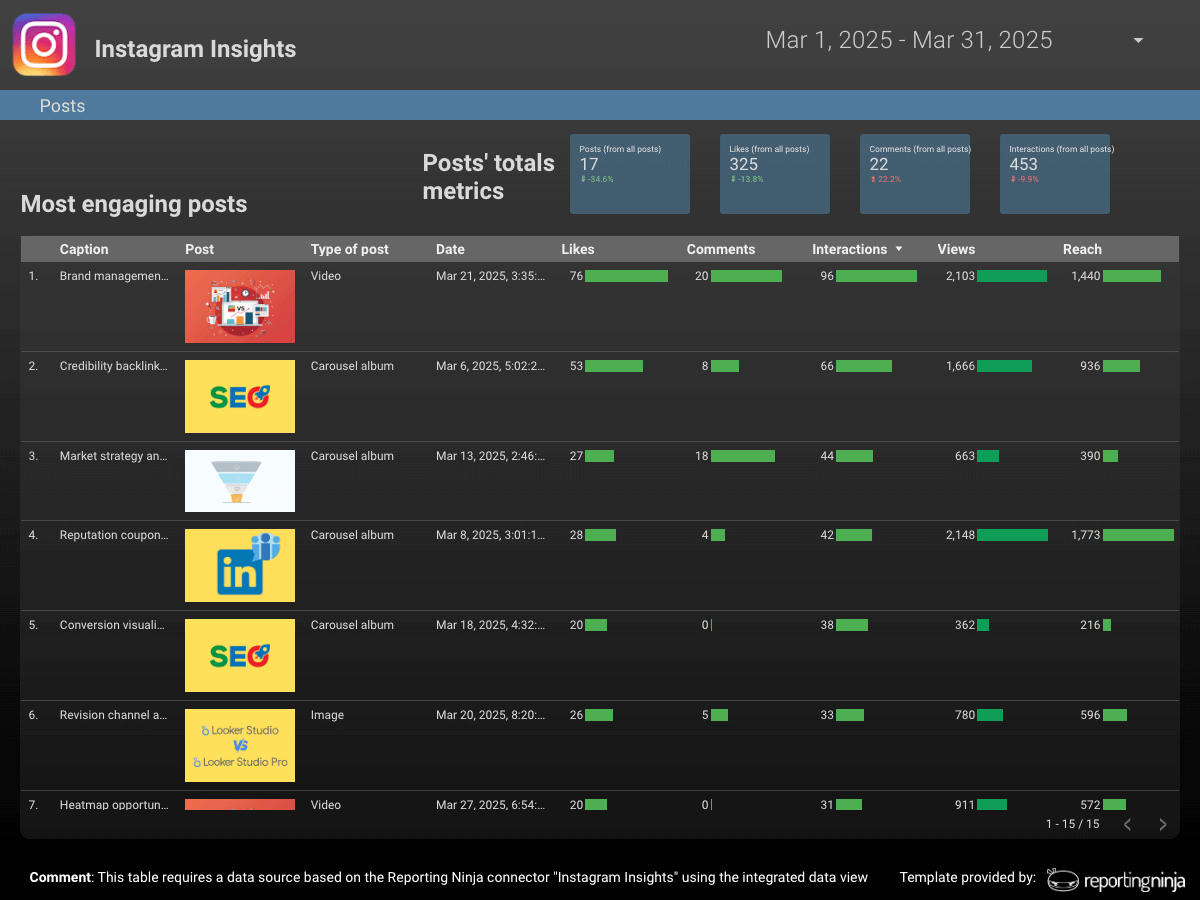The image size is (1200, 900).
Task: Click the Comments total scorecard showing 22
Action: pos(915,174)
